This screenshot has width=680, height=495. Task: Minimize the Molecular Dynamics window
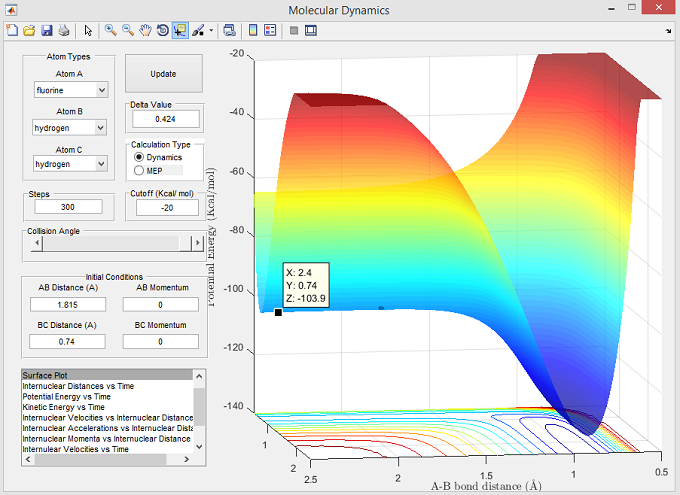[x=611, y=8]
